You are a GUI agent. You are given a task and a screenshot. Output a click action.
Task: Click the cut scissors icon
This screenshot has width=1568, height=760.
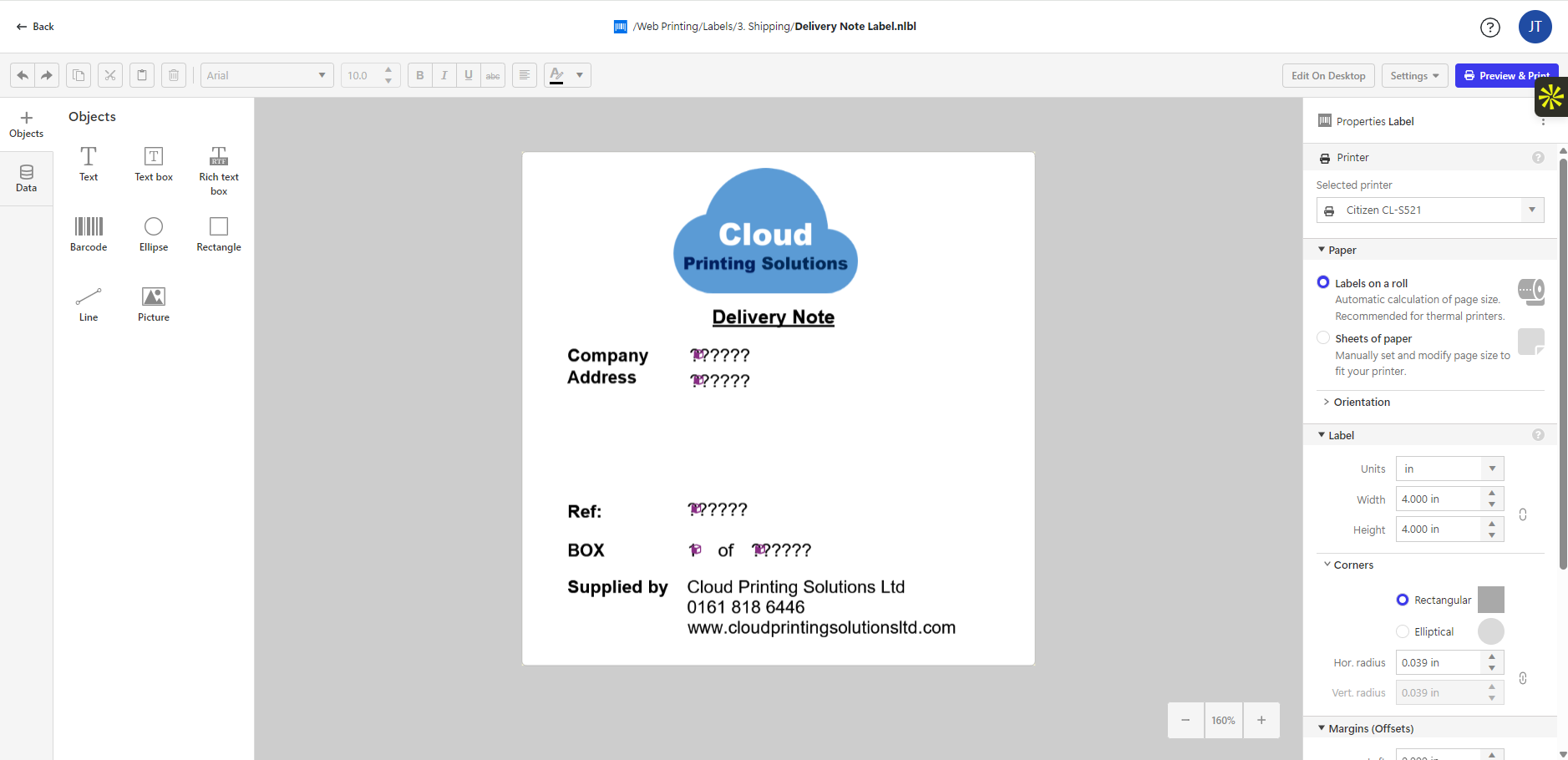click(110, 75)
